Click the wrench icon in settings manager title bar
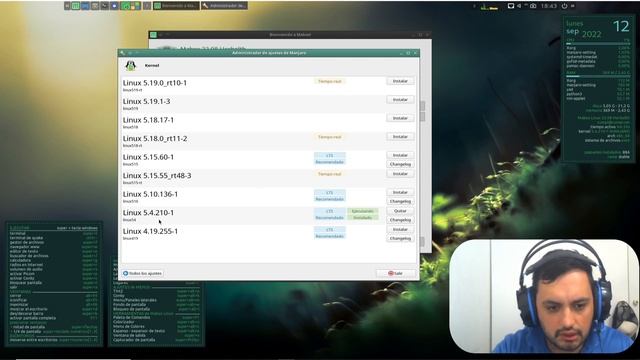The image size is (640, 360). 122,53
